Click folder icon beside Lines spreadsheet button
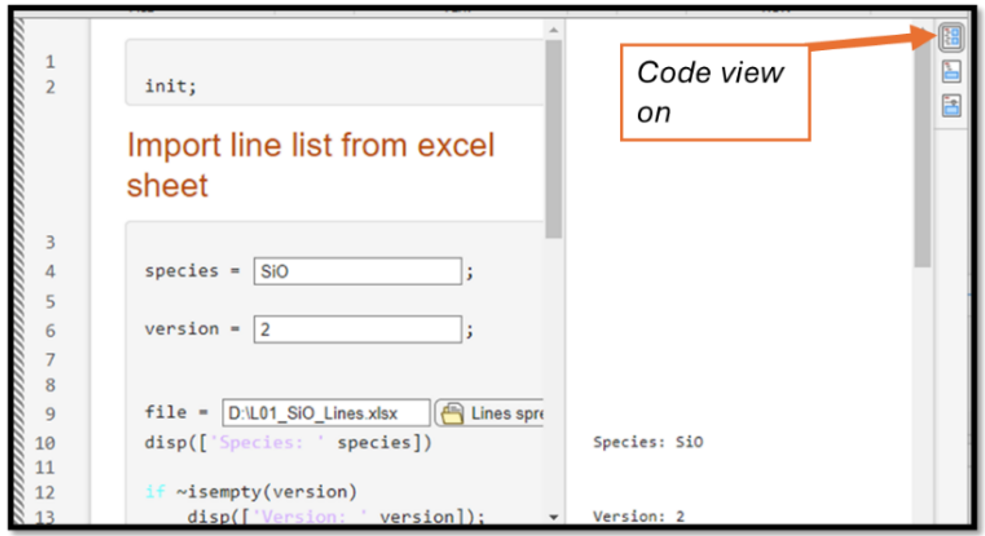The image size is (985, 536). pyautogui.click(x=452, y=413)
